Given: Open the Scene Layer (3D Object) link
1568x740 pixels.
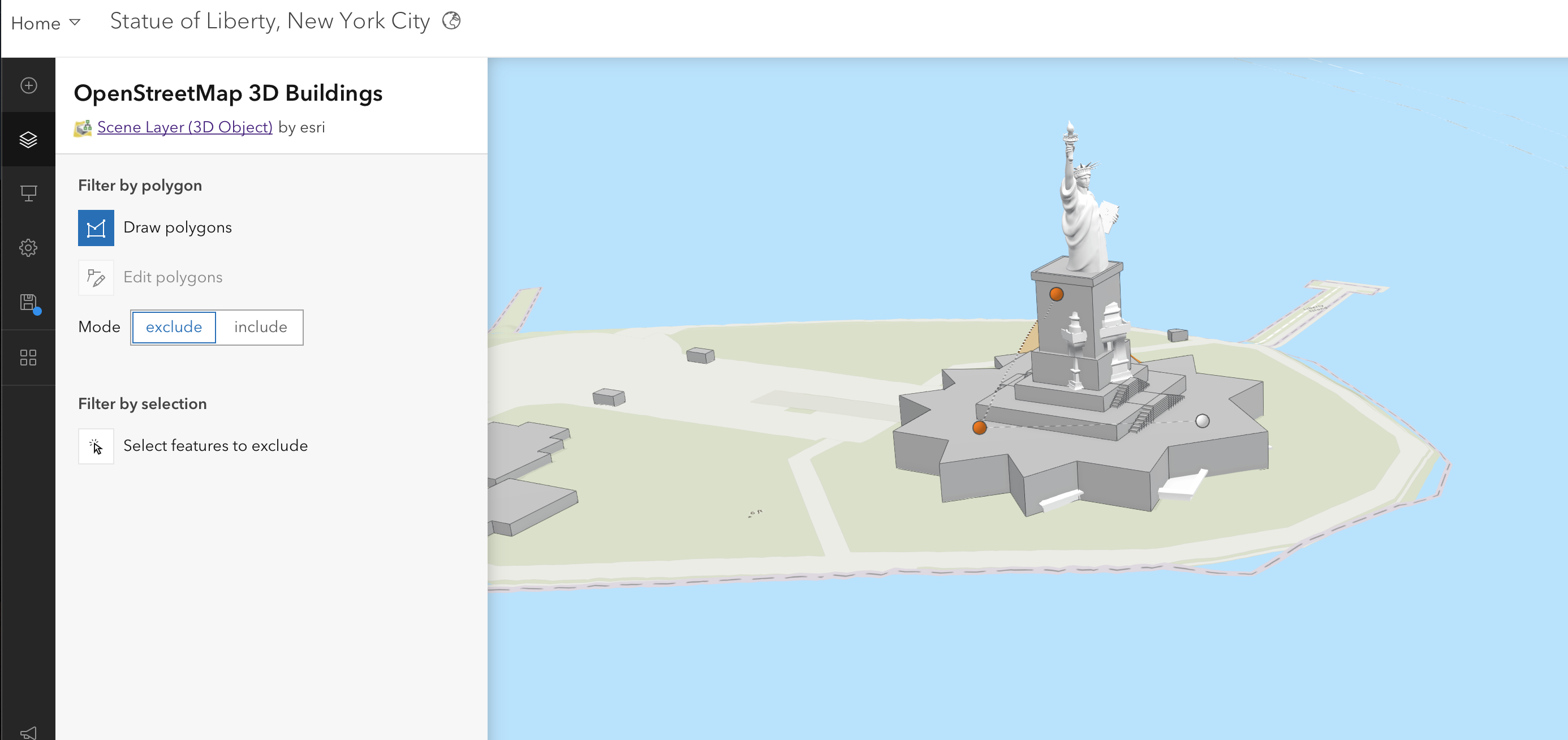Looking at the screenshot, I should (x=185, y=127).
